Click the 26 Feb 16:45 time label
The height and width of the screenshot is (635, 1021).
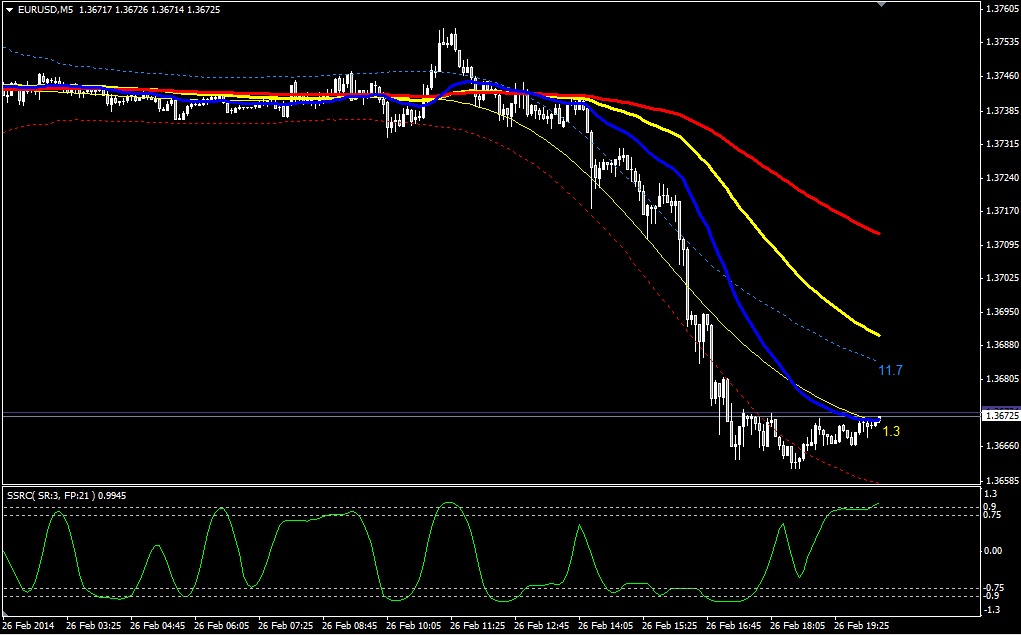point(734,626)
